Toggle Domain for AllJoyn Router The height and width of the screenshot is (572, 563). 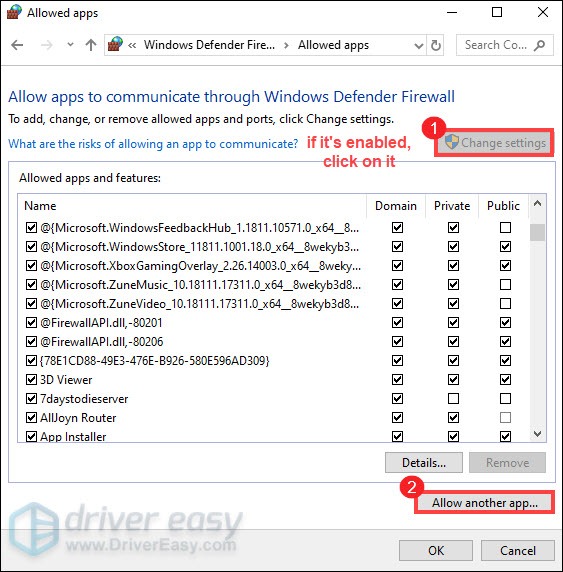click(x=397, y=418)
